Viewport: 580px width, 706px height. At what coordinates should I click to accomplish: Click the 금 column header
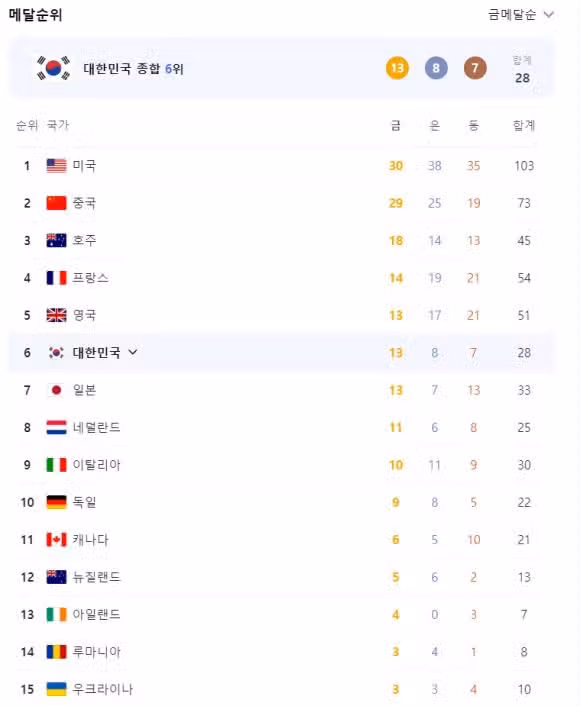pyautogui.click(x=396, y=125)
